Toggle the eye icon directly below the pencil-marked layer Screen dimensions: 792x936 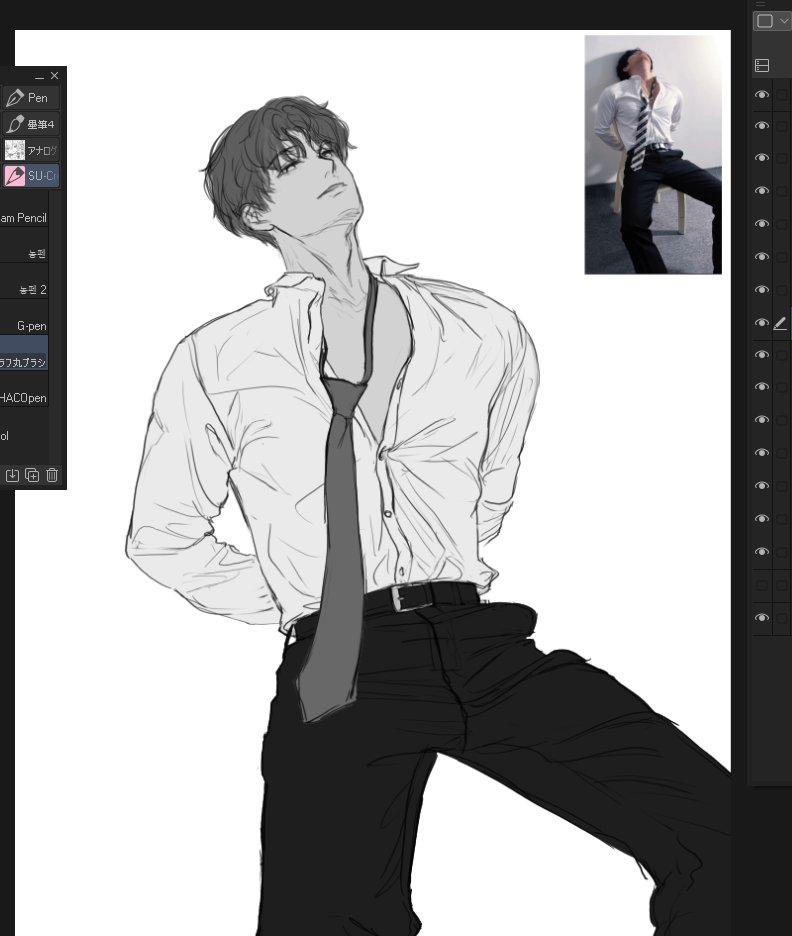[x=762, y=355]
